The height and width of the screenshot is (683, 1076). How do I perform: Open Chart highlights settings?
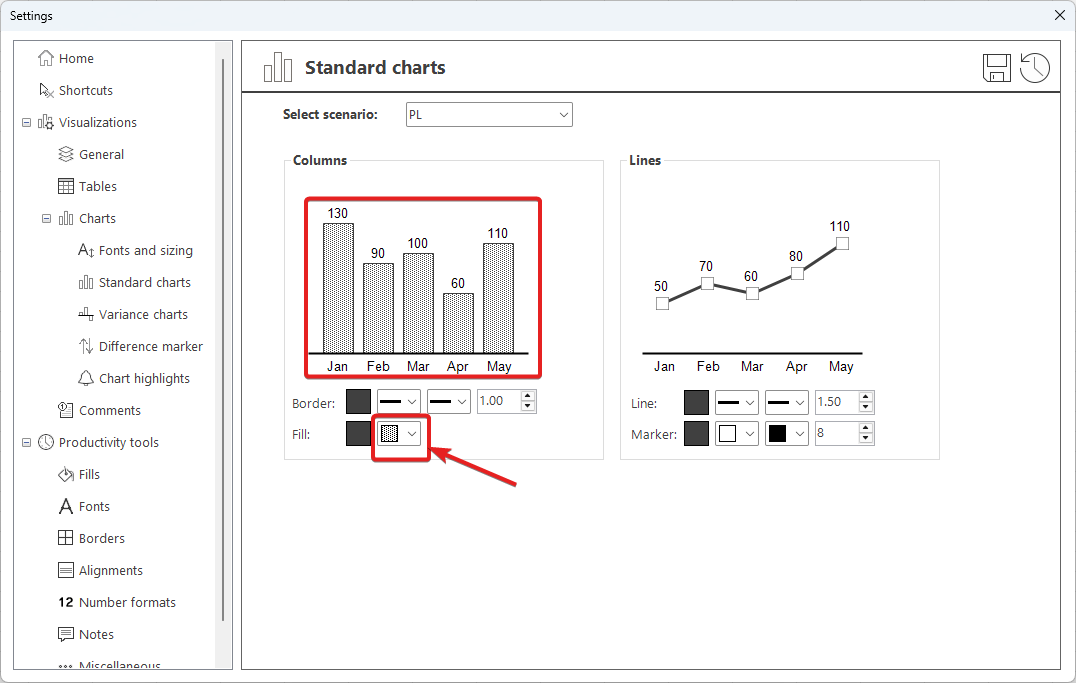144,378
